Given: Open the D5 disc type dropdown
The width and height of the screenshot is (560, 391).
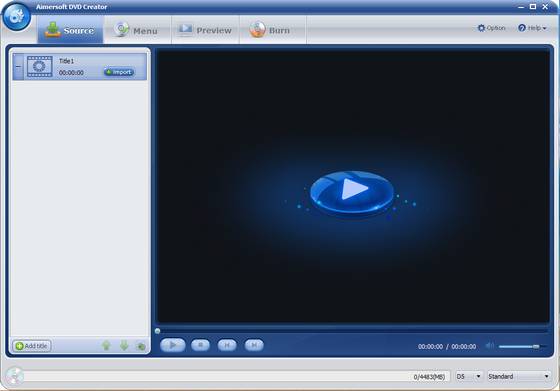Looking at the screenshot, I should point(469,376).
